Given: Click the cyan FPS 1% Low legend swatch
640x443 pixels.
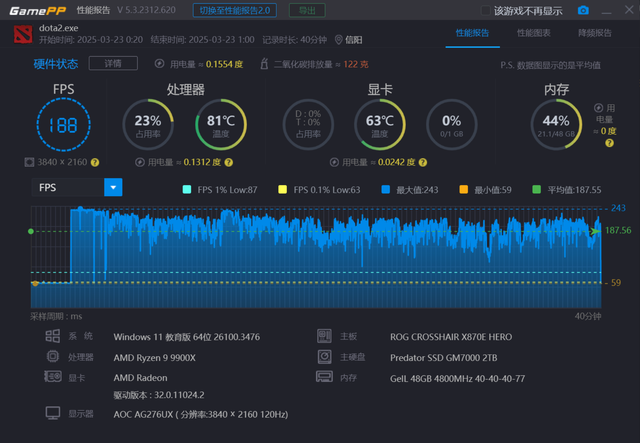Looking at the screenshot, I should click(187, 189).
